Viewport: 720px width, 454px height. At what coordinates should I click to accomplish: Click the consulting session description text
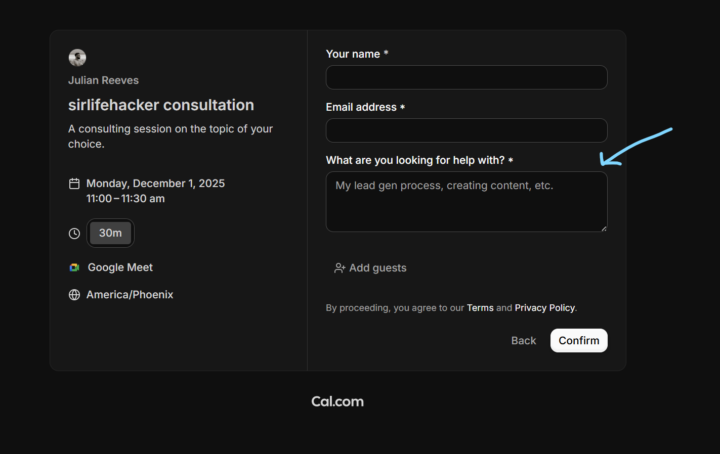170,136
